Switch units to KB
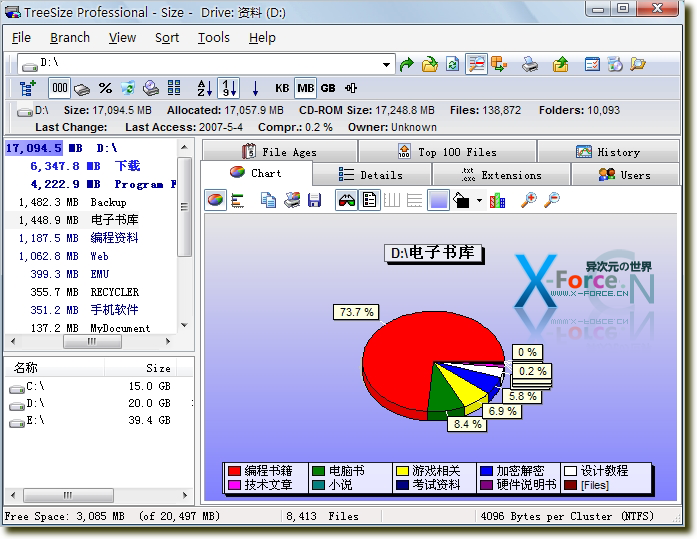Viewport: 697px width, 539px height. (x=282, y=88)
